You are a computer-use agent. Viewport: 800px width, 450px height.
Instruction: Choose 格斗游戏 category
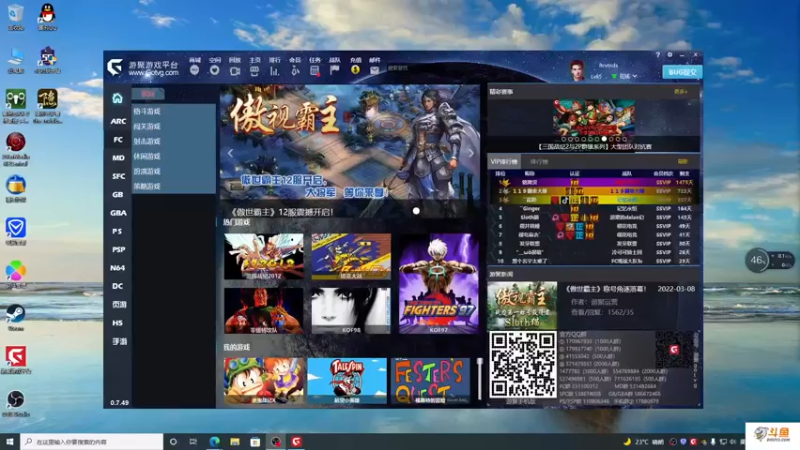tap(147, 111)
